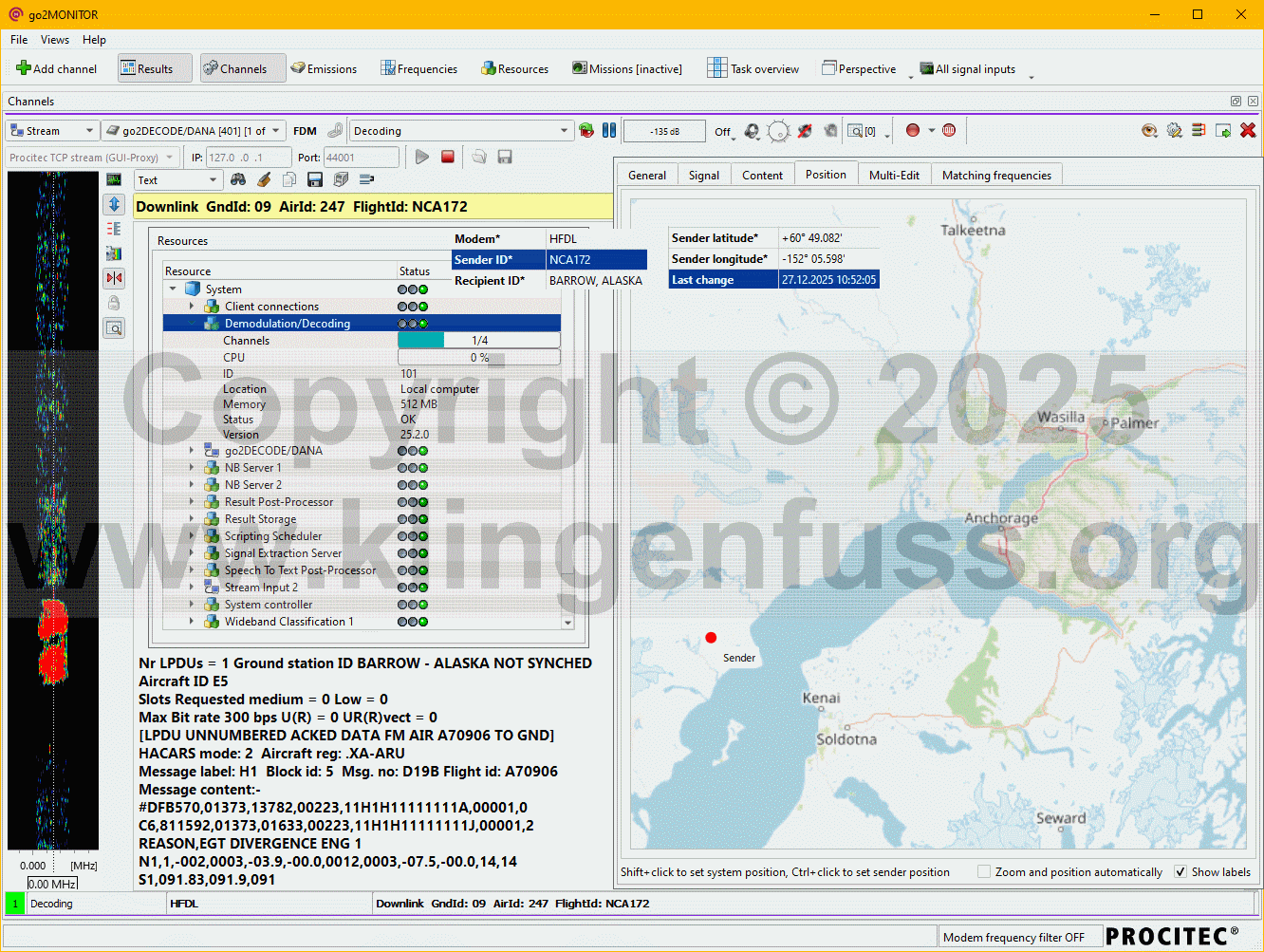
Task: Click the broom clear text icon
Action: [x=264, y=179]
